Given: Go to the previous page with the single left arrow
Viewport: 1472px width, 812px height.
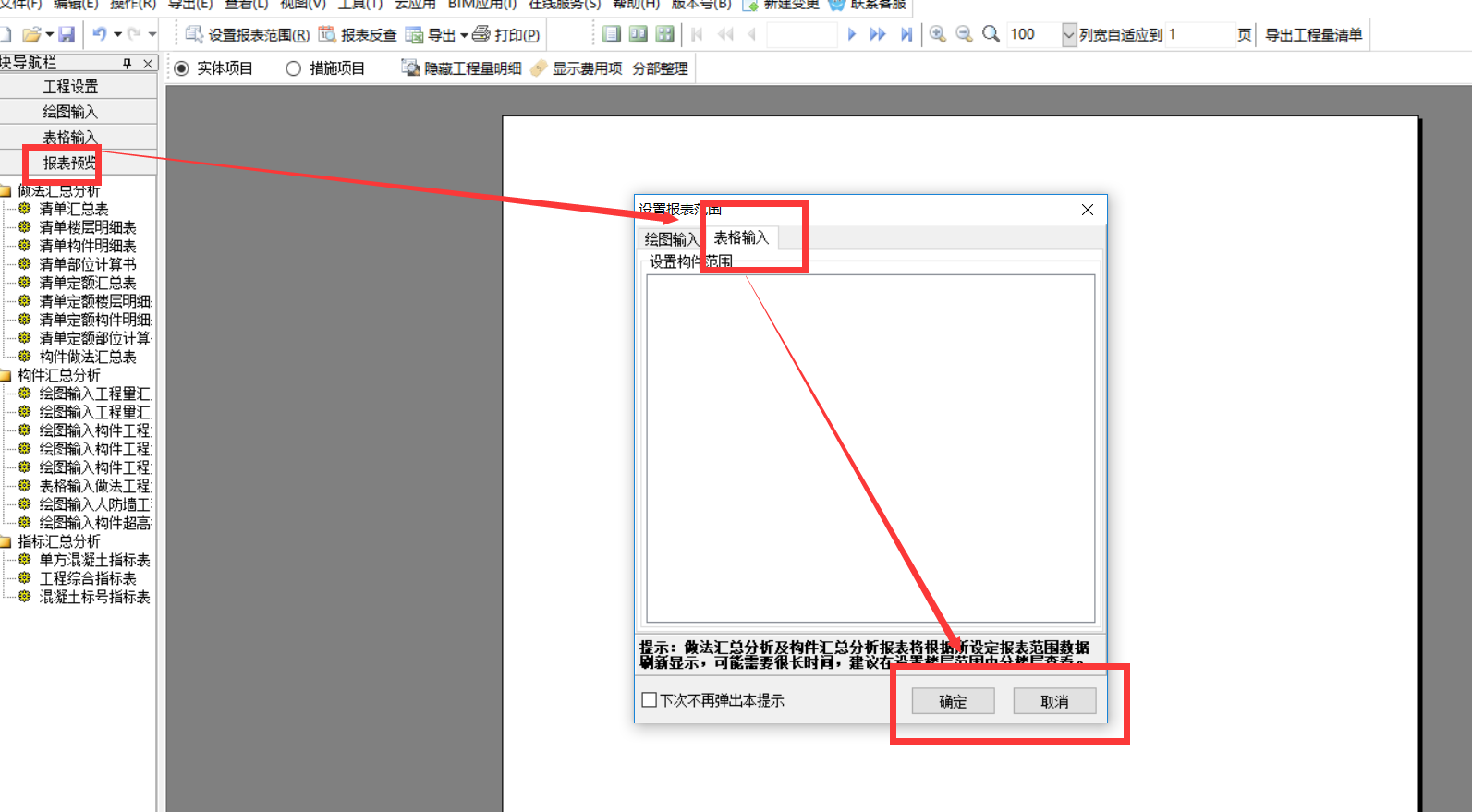Looking at the screenshot, I should 751,34.
